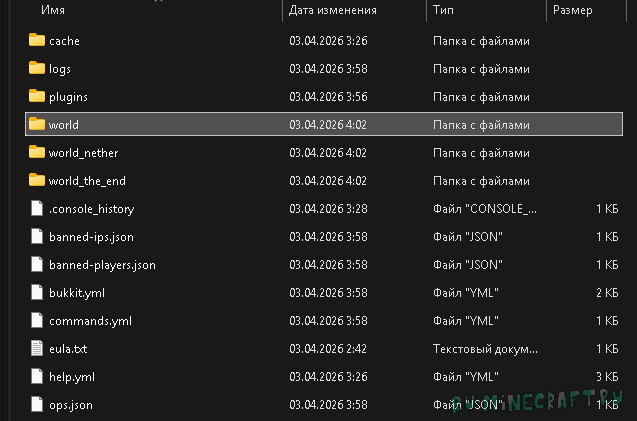The height and width of the screenshot is (421, 637).
Task: Click the plugins row date 03.04.2026 3:56
Action: pyautogui.click(x=328, y=97)
